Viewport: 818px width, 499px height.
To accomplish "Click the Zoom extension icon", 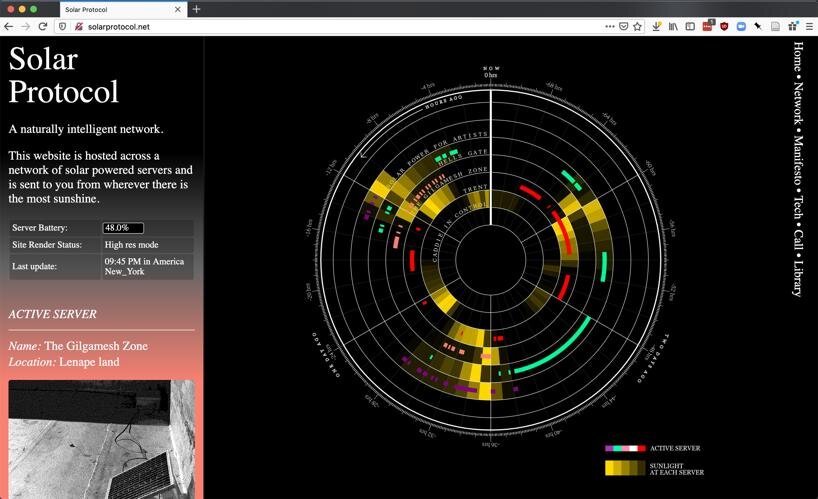I will click(741, 27).
